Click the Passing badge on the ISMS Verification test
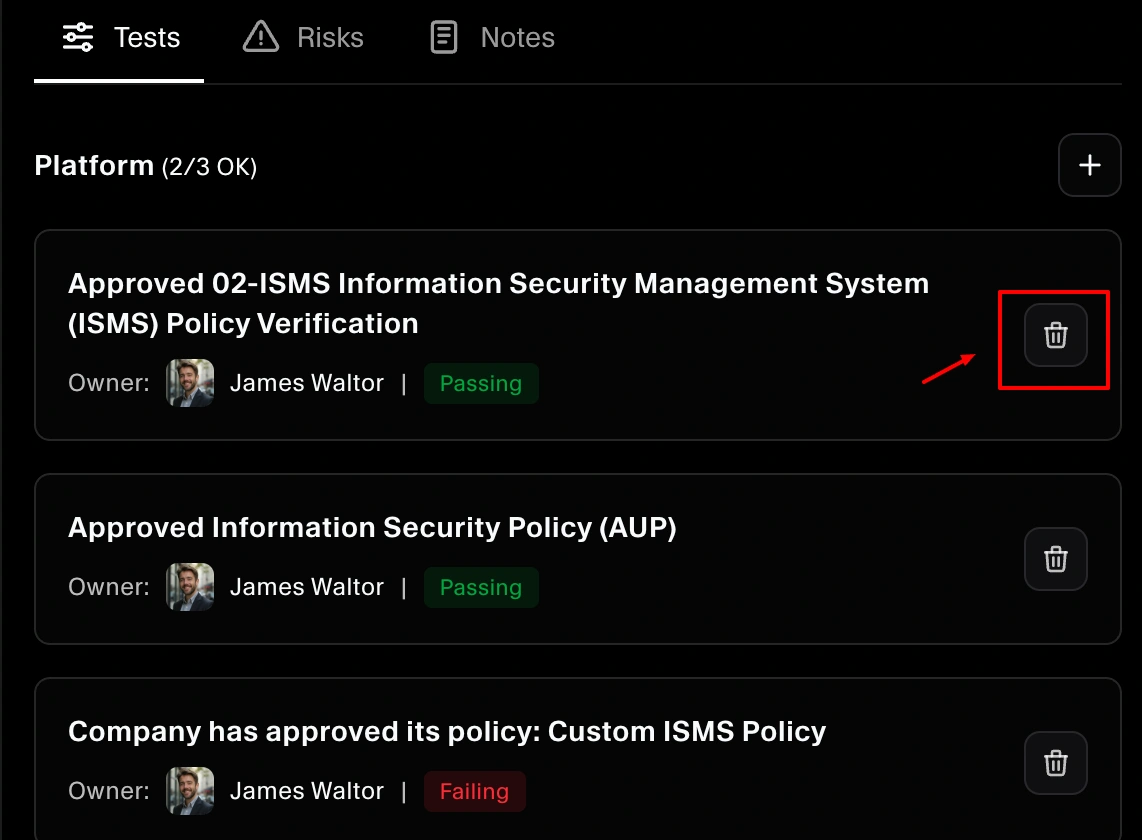The height and width of the screenshot is (840, 1142). 481,383
